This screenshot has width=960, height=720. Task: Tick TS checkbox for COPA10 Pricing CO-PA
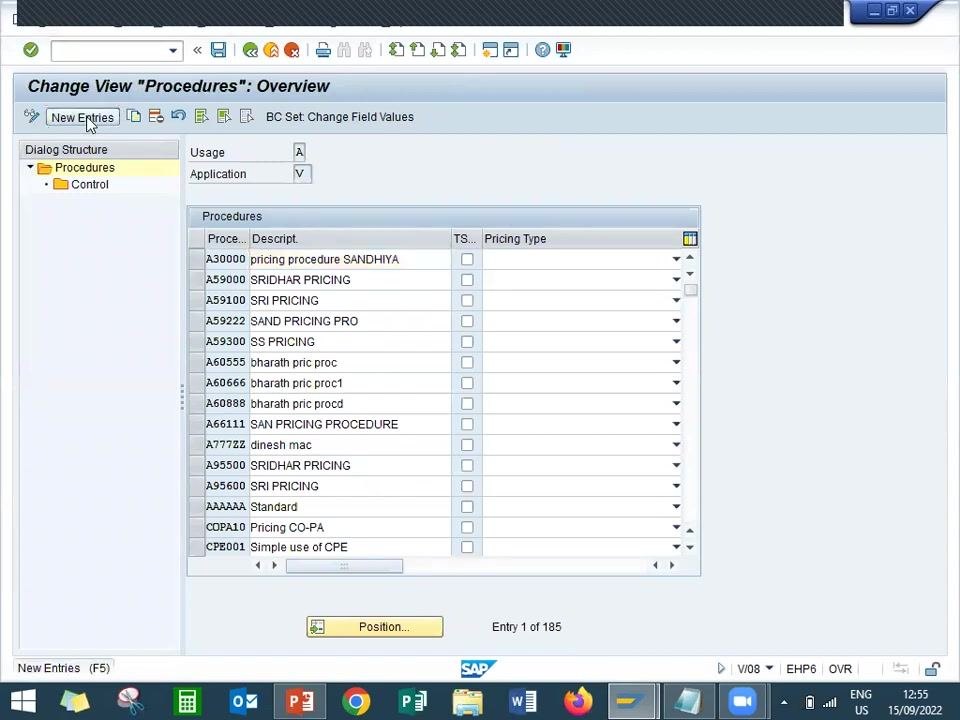[467, 527]
